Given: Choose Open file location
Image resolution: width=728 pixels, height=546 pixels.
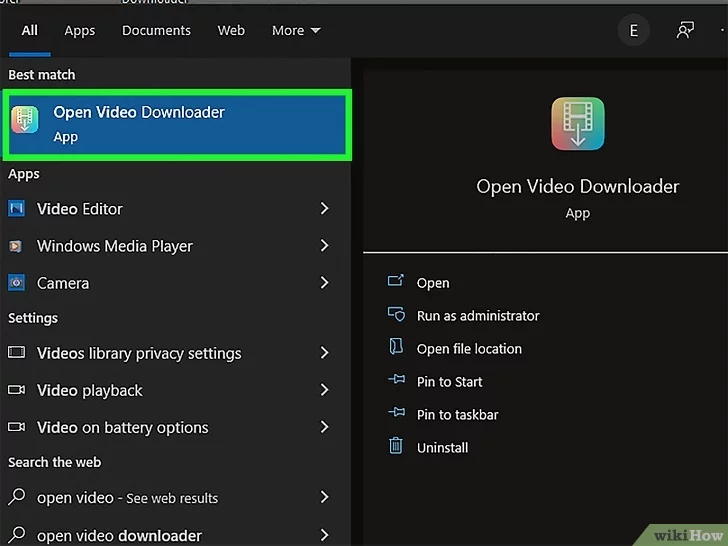Looking at the screenshot, I should [469, 349].
